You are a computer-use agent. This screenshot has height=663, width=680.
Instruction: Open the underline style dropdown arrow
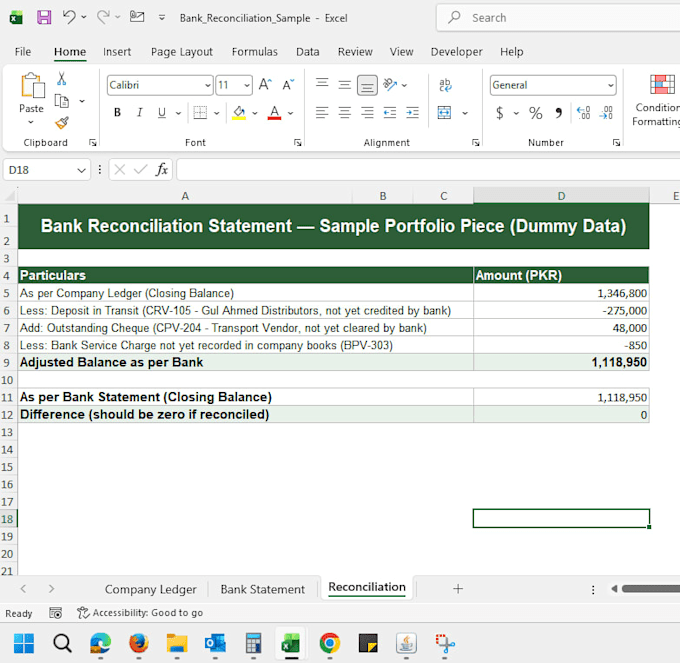178,113
